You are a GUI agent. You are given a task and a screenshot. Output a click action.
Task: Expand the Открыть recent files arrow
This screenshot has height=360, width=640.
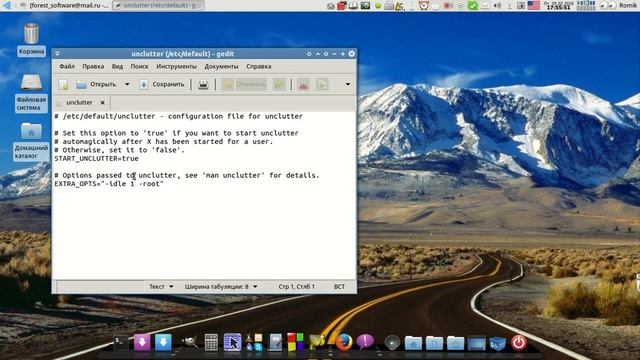coord(127,84)
